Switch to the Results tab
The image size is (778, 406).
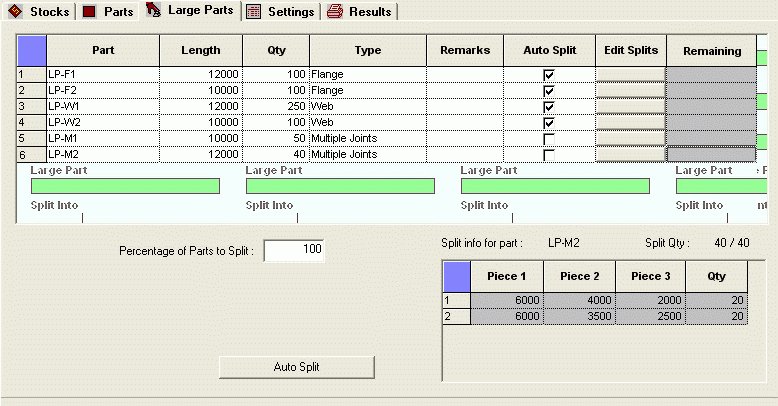pos(369,12)
